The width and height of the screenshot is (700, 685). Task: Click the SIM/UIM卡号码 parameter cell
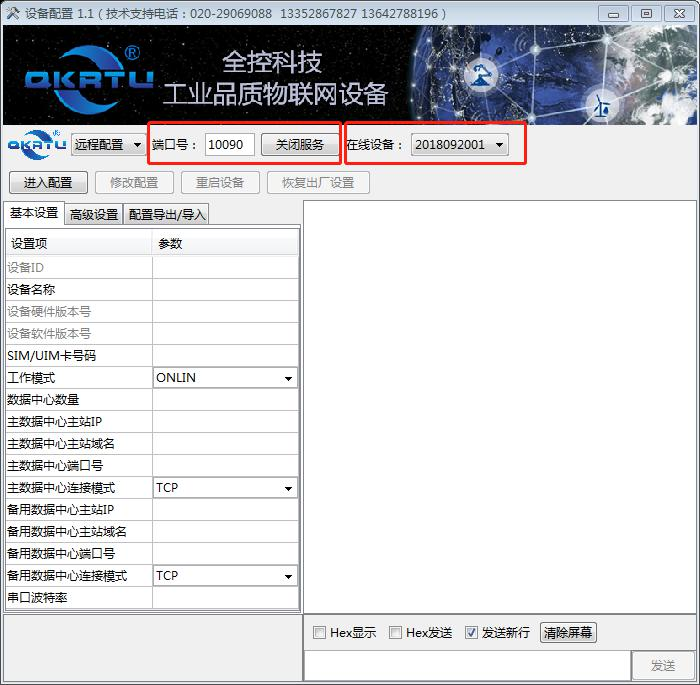point(225,356)
